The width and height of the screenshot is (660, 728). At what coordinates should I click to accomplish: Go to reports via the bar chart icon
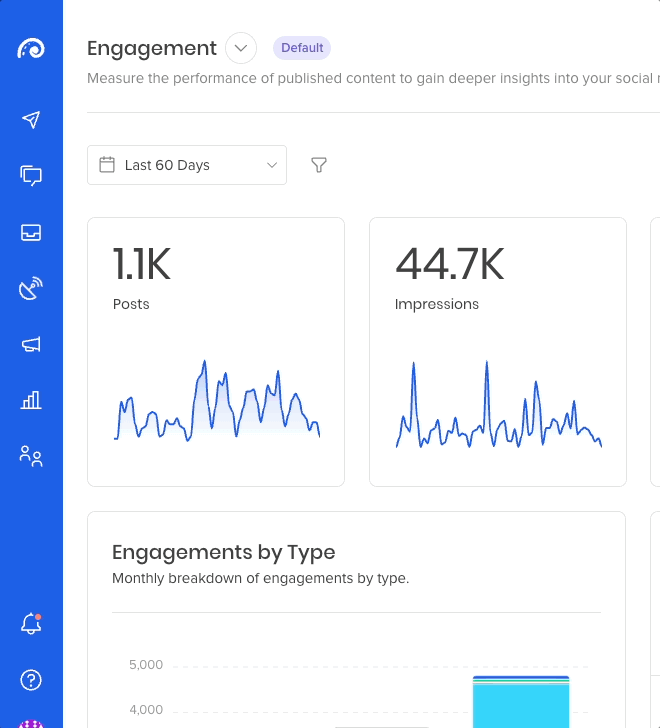[x=31, y=401]
